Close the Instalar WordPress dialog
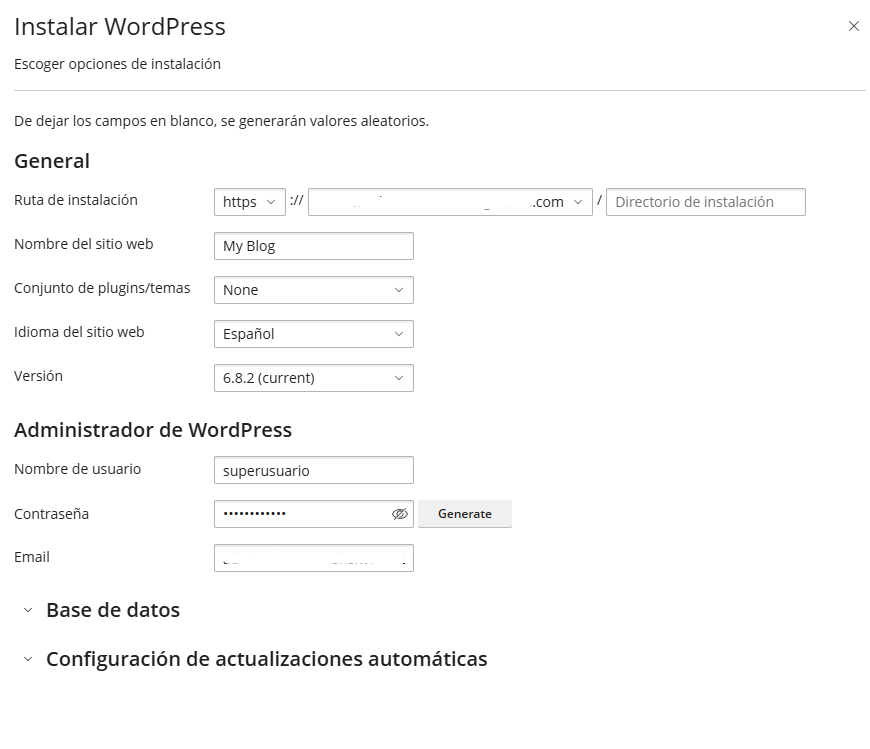870x749 pixels. click(x=853, y=27)
